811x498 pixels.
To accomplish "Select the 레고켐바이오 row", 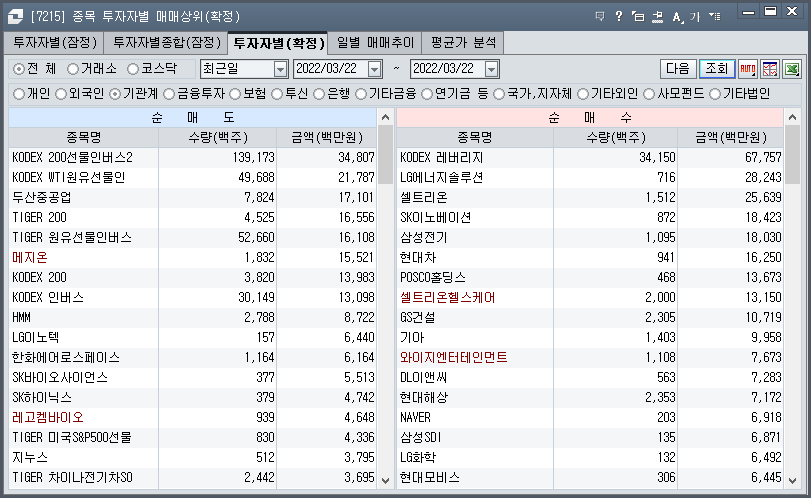I will 192,417.
